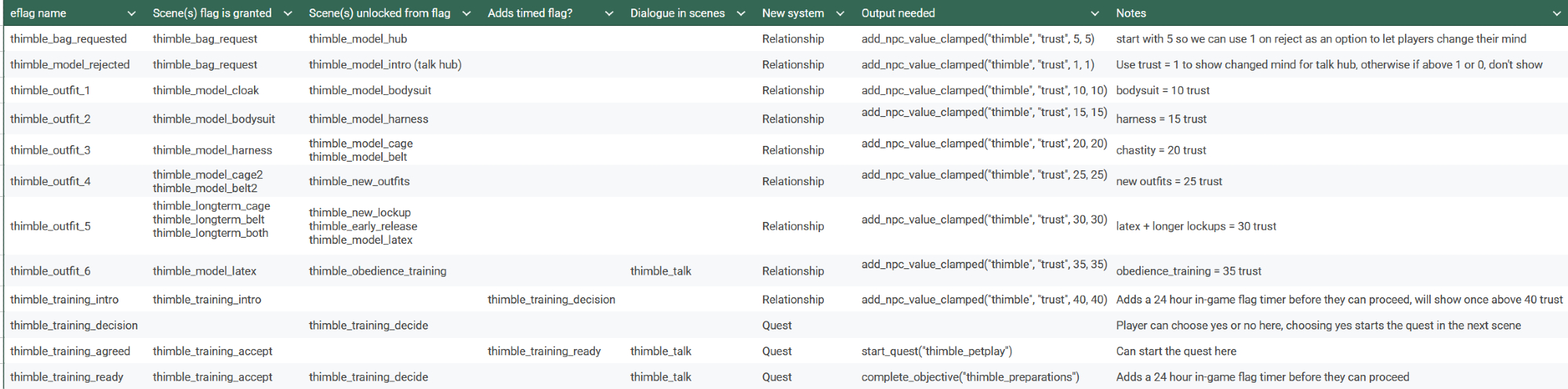Open the Notes column filter dropdown
Viewport: 1568px width, 389px height.
coord(1555,13)
